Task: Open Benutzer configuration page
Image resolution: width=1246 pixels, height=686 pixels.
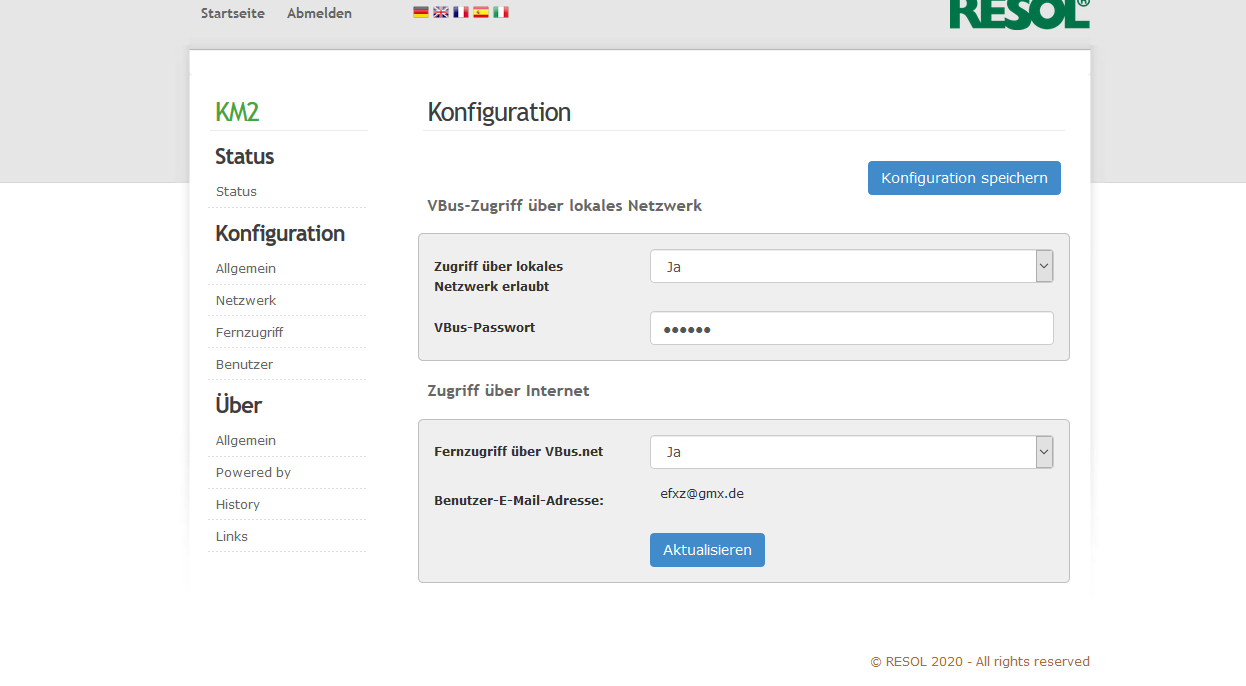Action: (x=244, y=365)
